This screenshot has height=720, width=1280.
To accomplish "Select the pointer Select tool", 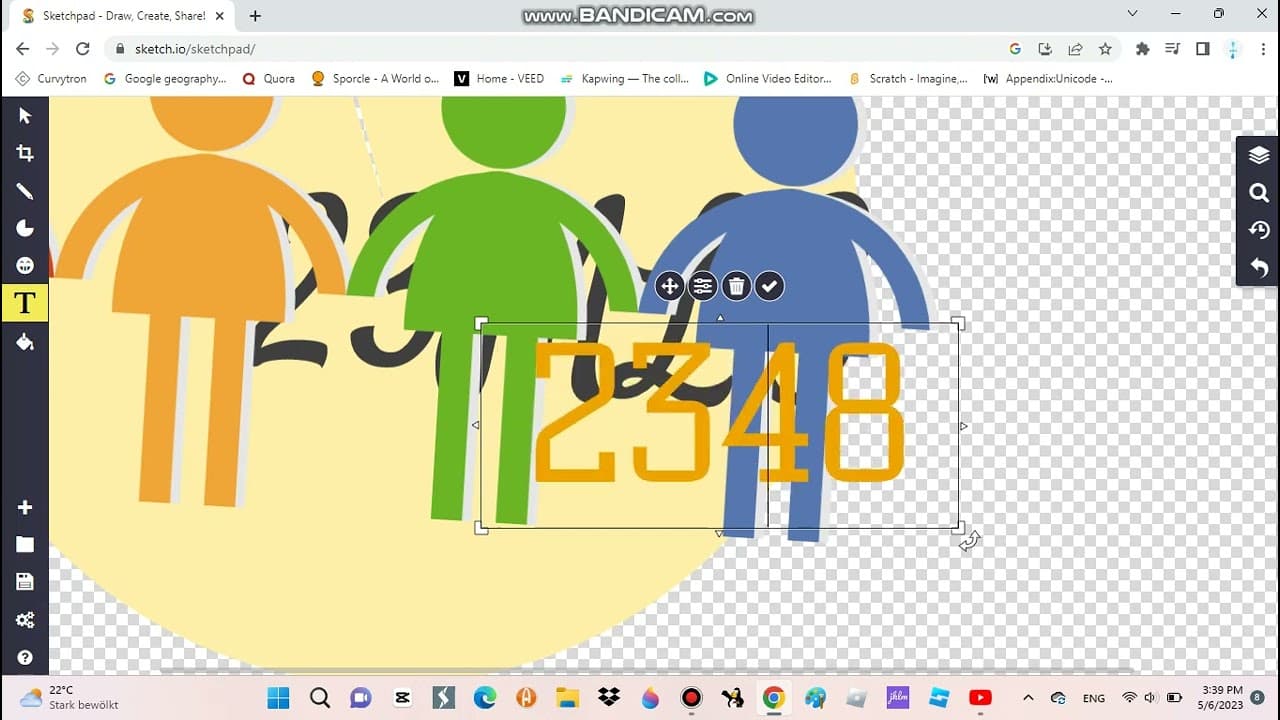I will (25, 116).
